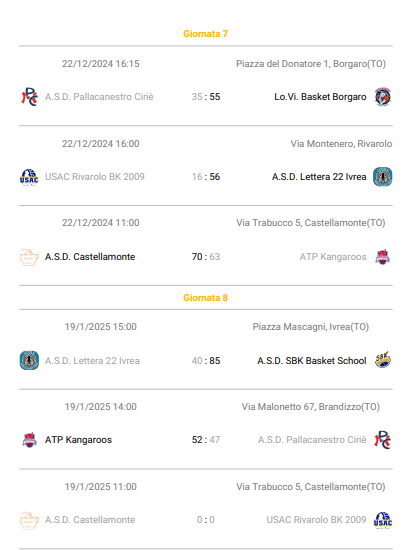Image resolution: width=413 pixels, height=550 pixels.
Task: Click the Pallacanestro Ciriè logo in Giornata 8
Action: point(382,440)
